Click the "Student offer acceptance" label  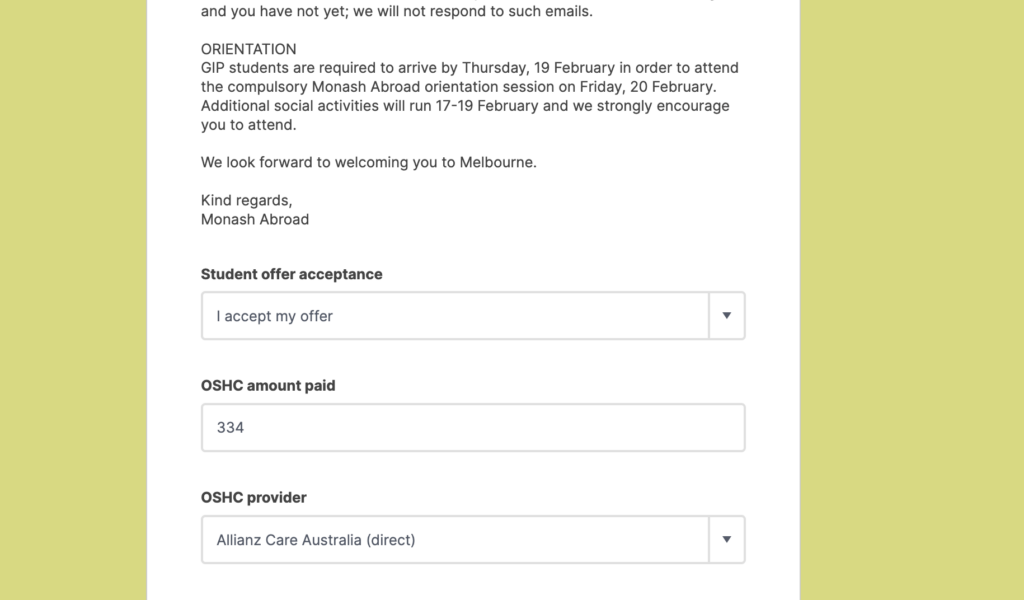click(291, 274)
